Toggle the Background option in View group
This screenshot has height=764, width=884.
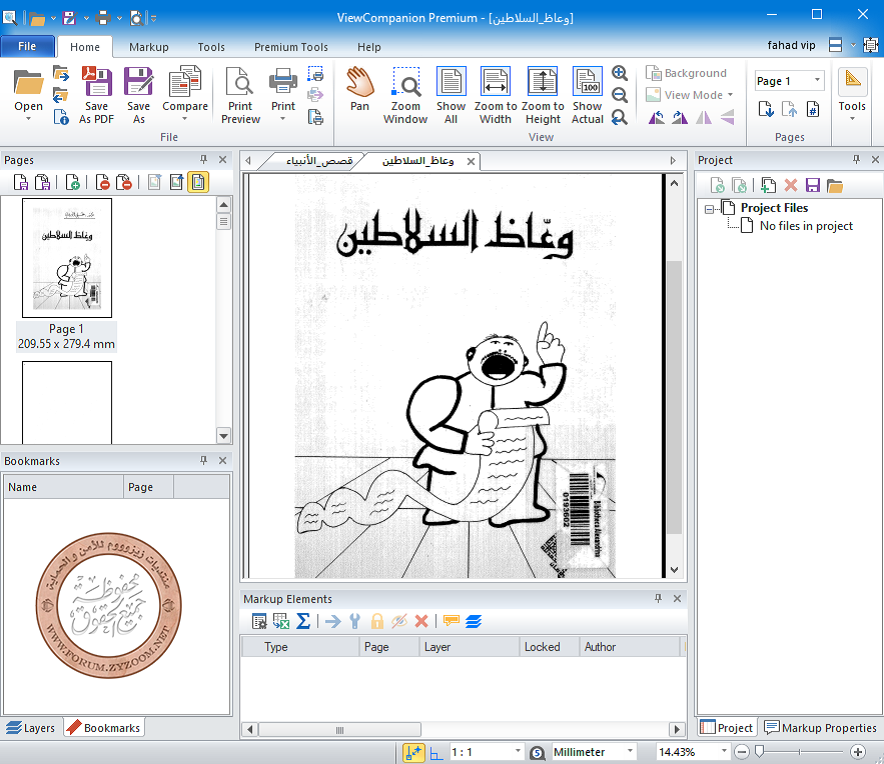[686, 73]
